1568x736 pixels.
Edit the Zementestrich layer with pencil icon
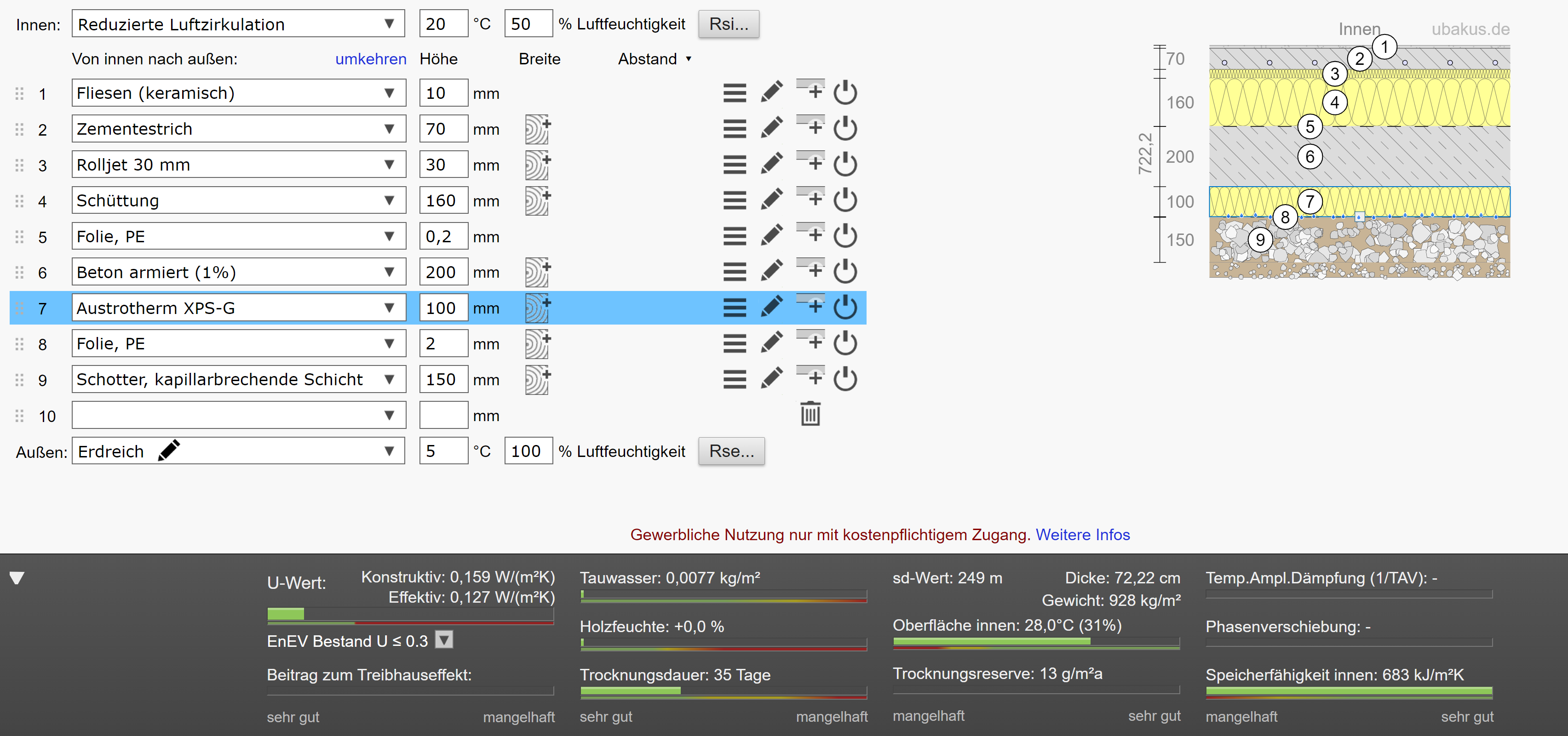772,128
